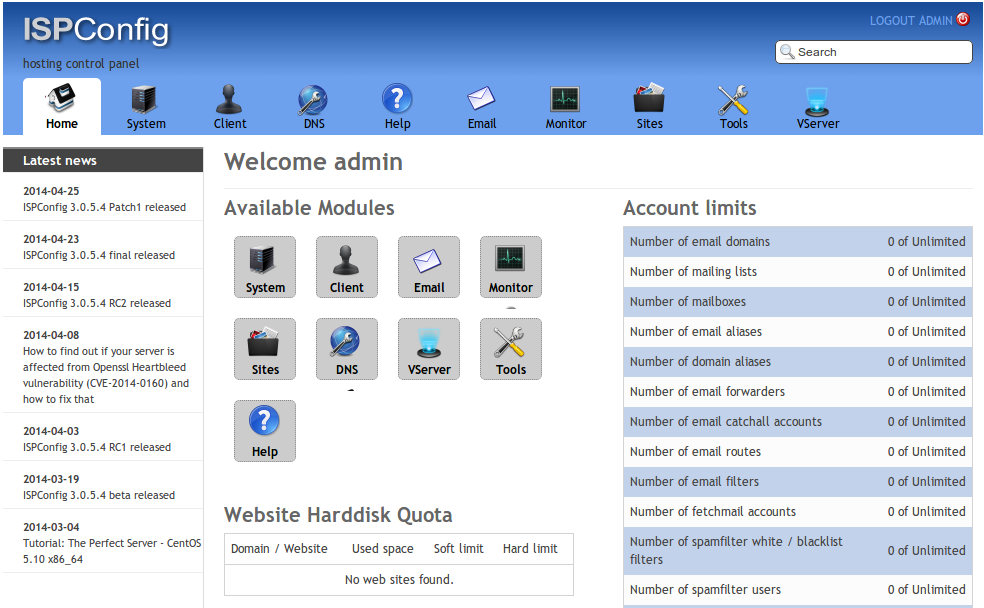Open the System module under Available Modules
The height and width of the screenshot is (608, 984).
(x=265, y=267)
